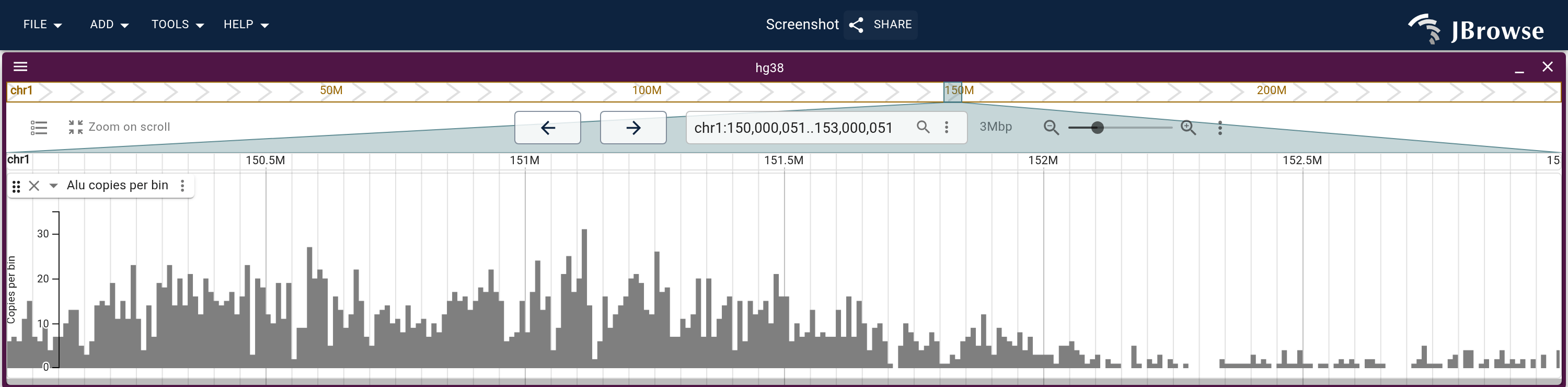This screenshot has width=1568, height=387.
Task: Click the chr1 label in overview bar
Action: (21, 90)
